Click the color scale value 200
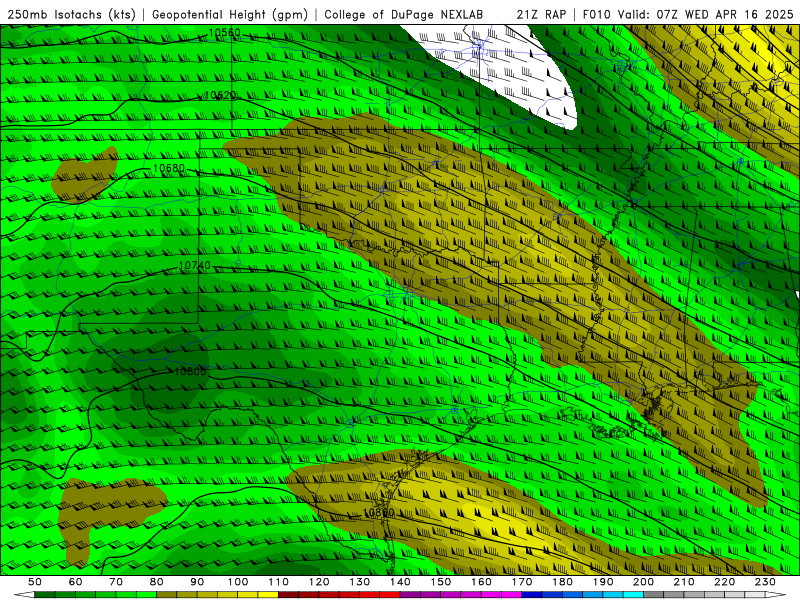The height and width of the screenshot is (600, 800). point(643,582)
